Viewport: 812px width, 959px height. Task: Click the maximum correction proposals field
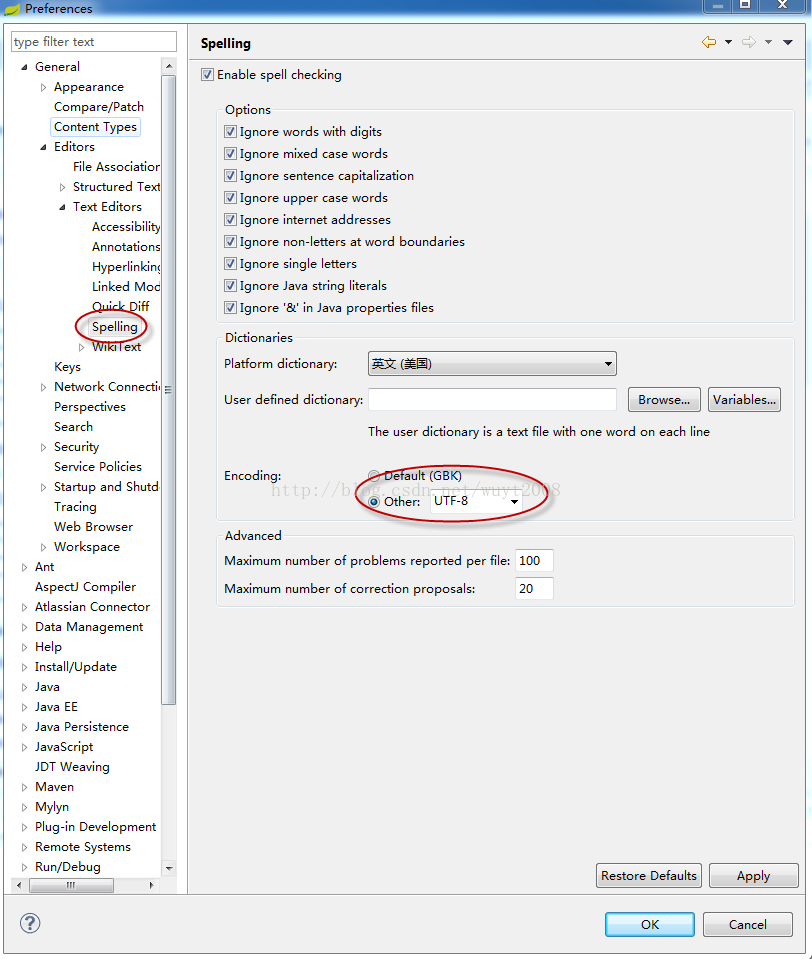tap(534, 589)
